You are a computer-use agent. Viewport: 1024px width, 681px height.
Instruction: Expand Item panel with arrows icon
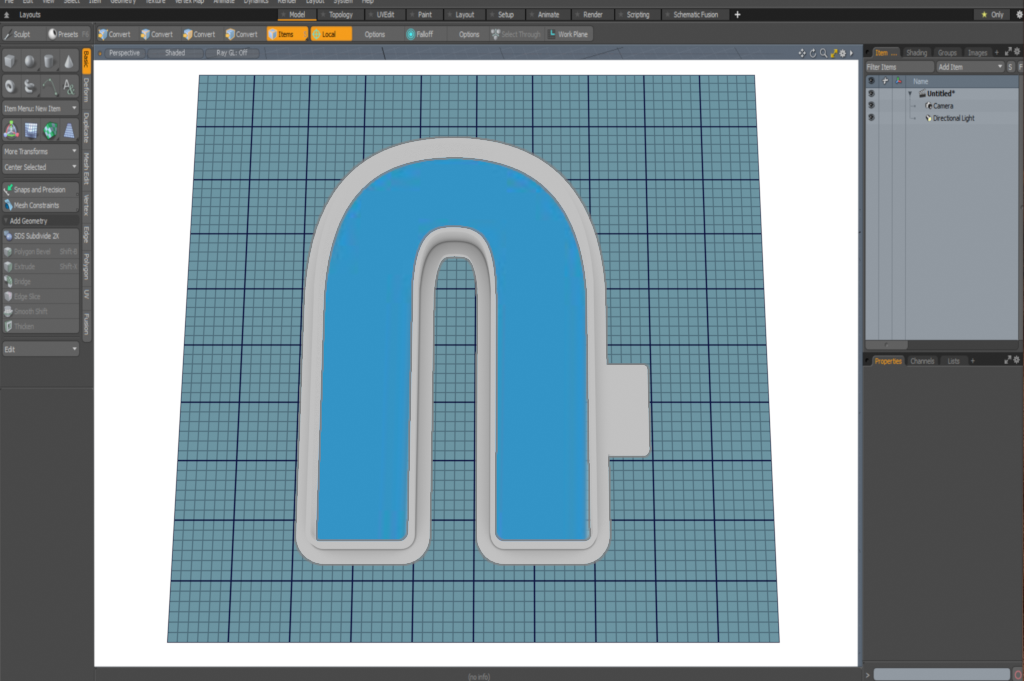coord(1008,52)
